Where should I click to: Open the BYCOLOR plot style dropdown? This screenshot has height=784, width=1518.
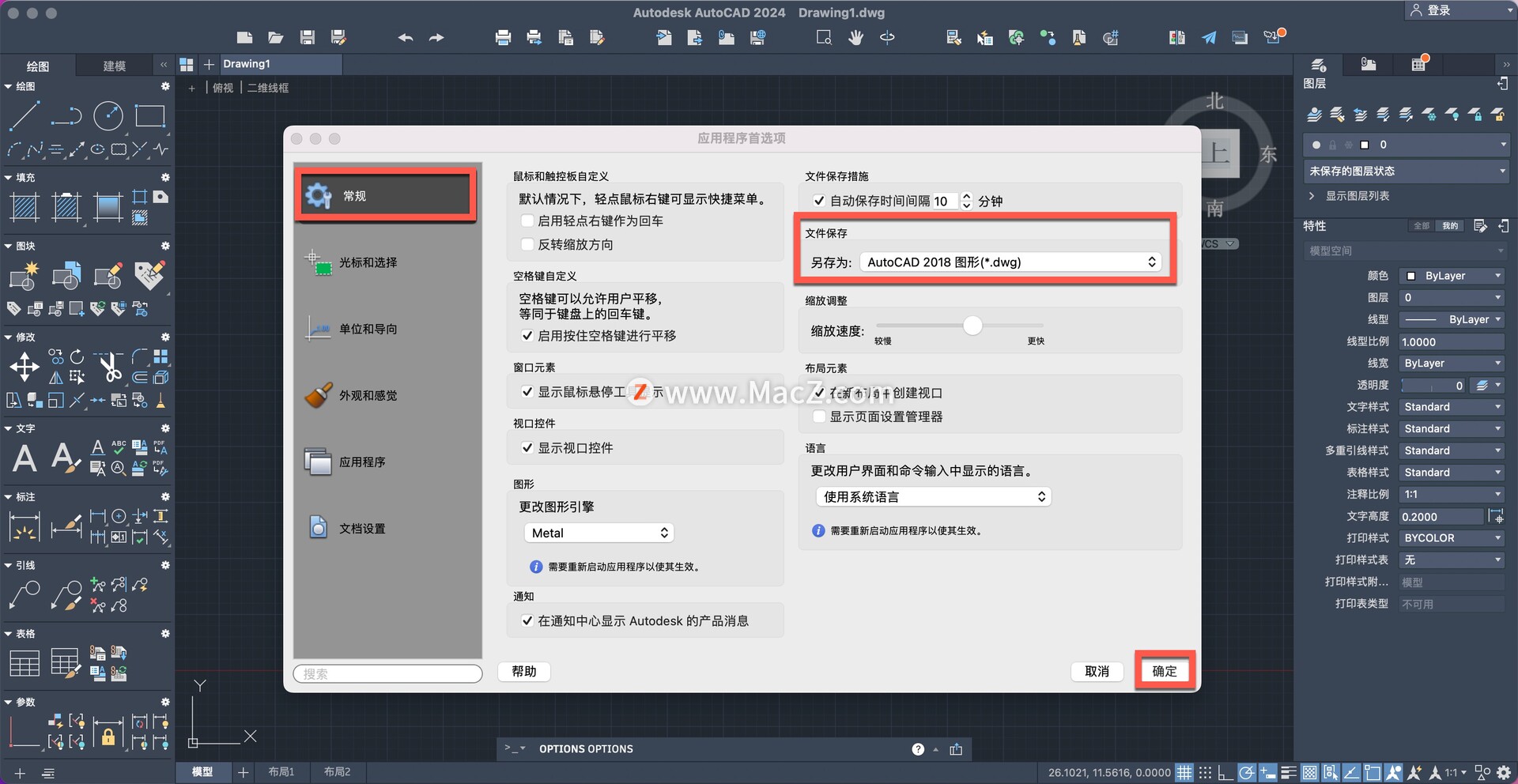1452,538
